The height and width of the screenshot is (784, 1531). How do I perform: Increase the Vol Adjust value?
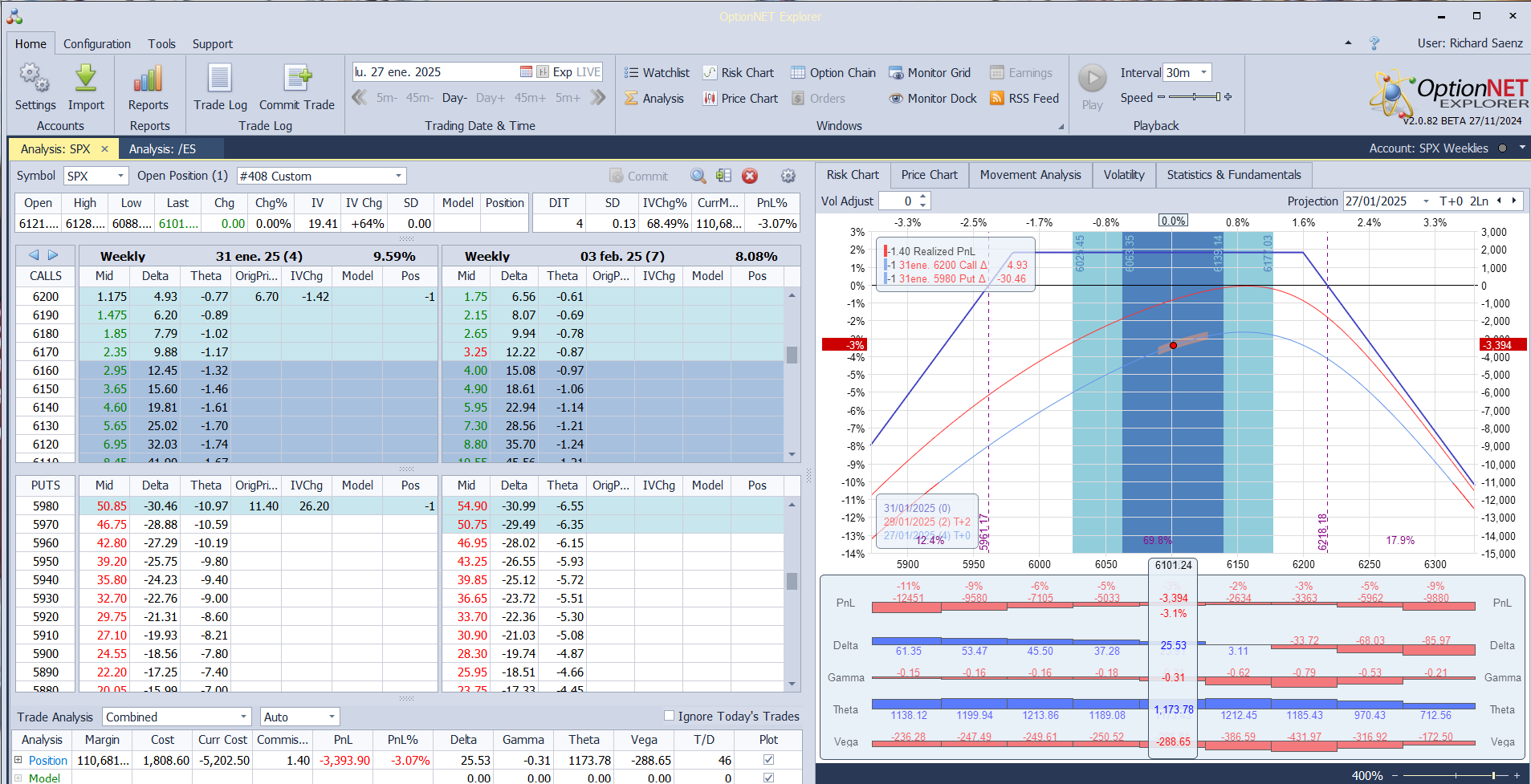point(923,197)
